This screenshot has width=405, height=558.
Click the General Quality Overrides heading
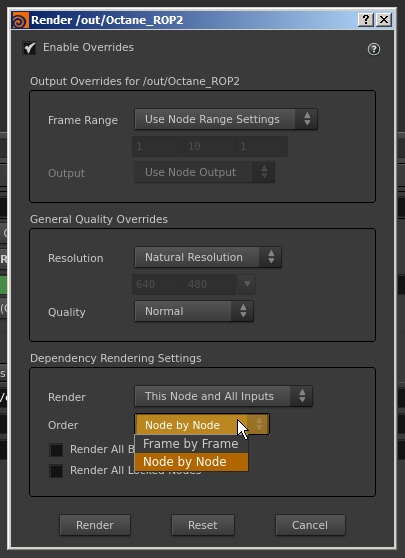pyautogui.click(x=99, y=219)
